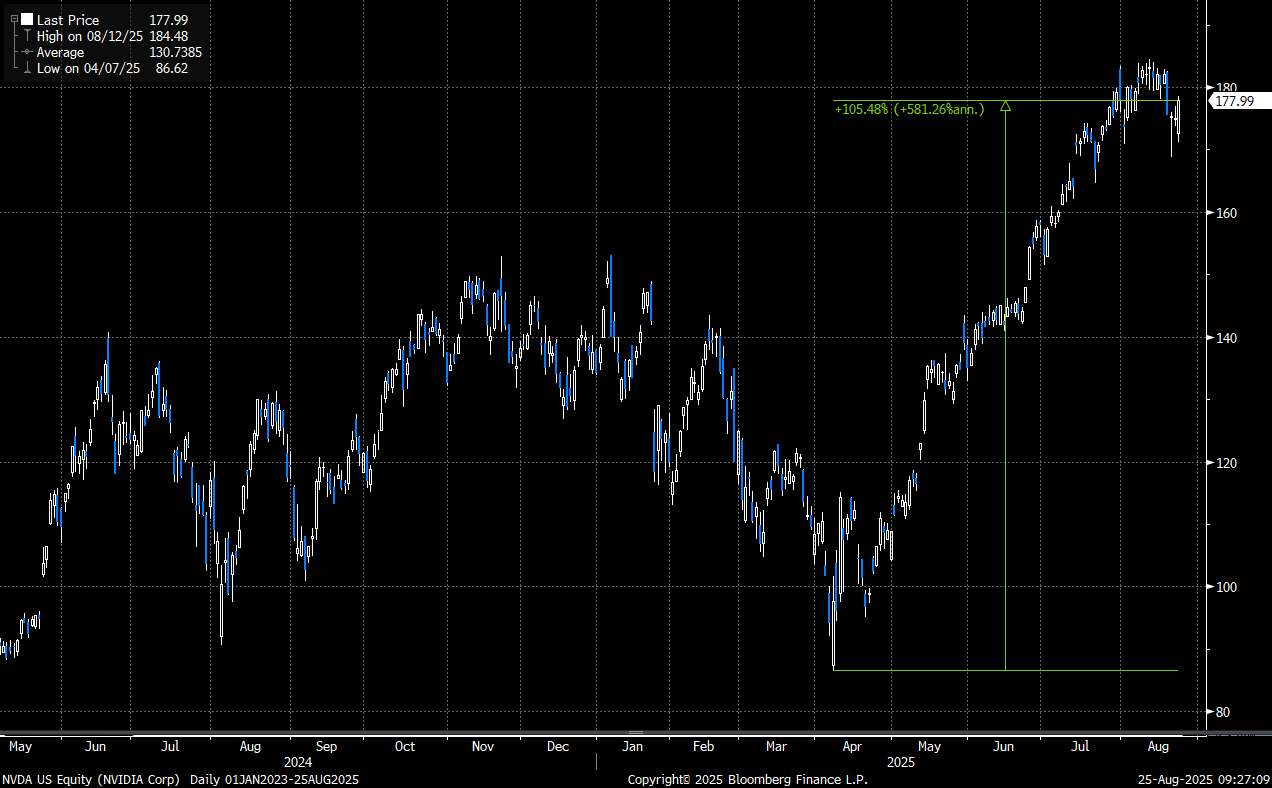
Task: Click the 140 price axis label
Action: 1226,338
